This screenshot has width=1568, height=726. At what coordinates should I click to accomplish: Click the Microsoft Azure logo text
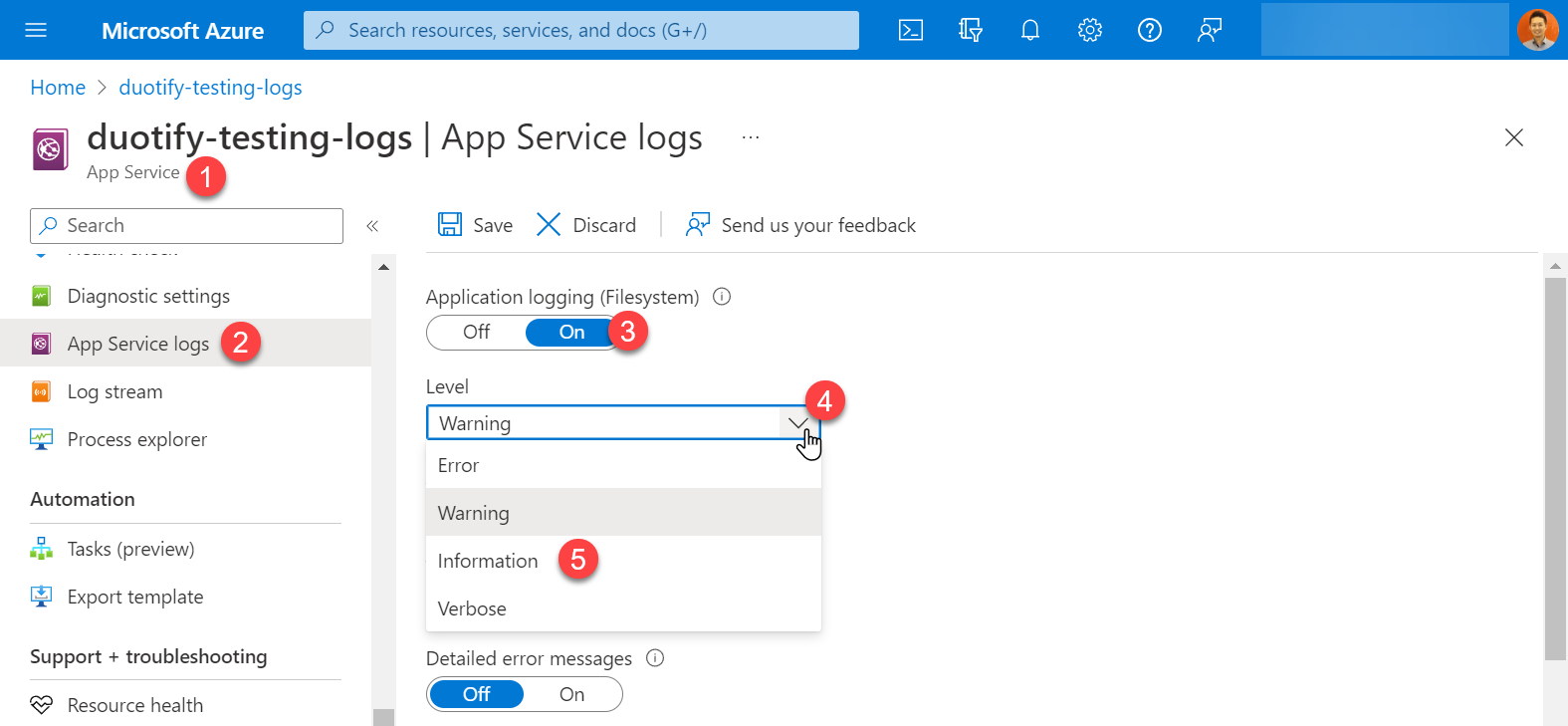click(x=182, y=31)
